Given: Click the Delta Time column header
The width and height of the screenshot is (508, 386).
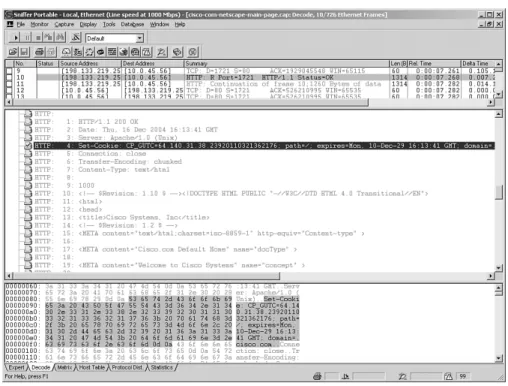Looking at the screenshot, I should point(478,63).
